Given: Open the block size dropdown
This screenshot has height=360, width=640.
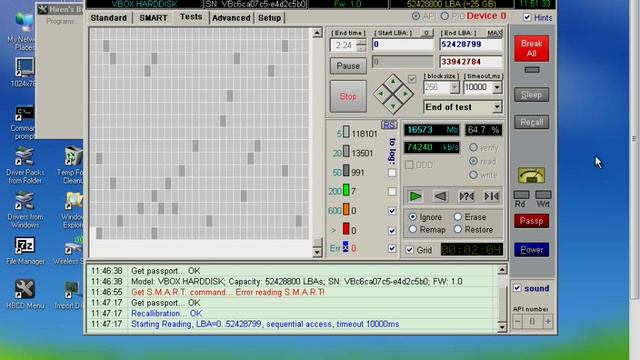Looking at the screenshot, I should pos(454,87).
